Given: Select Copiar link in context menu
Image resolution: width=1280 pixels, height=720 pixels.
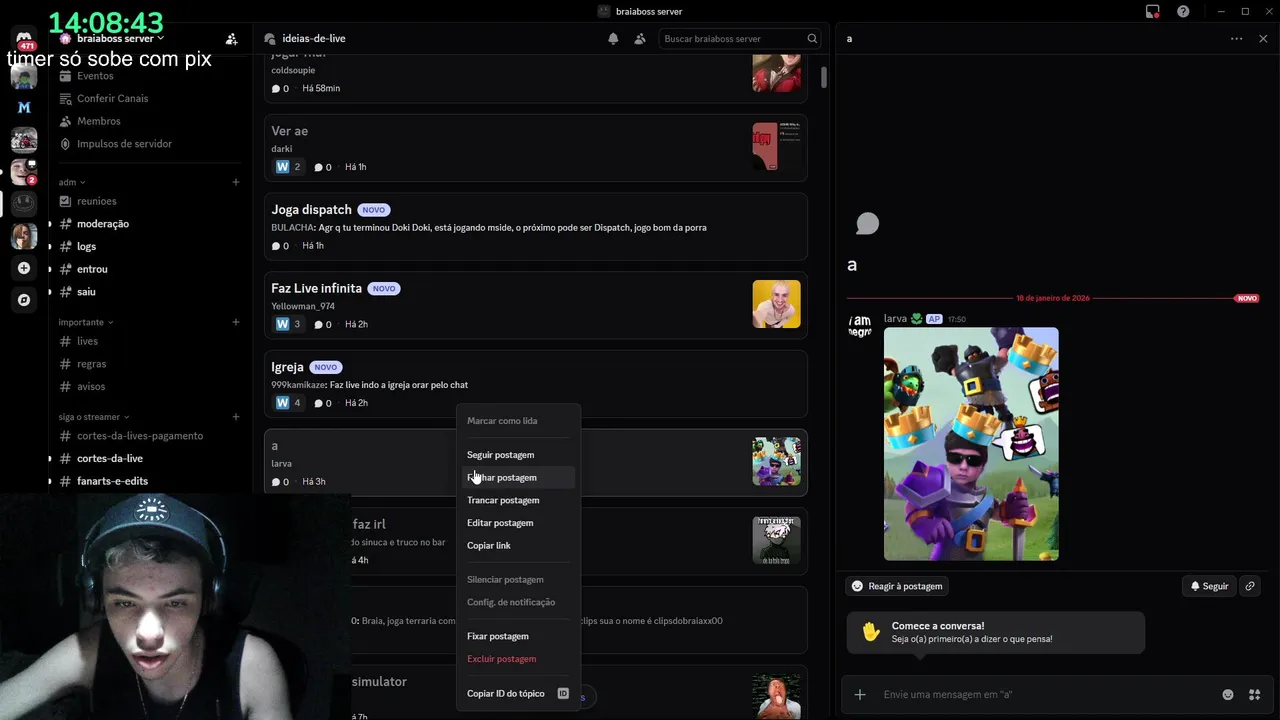Looking at the screenshot, I should click(x=518, y=546).
